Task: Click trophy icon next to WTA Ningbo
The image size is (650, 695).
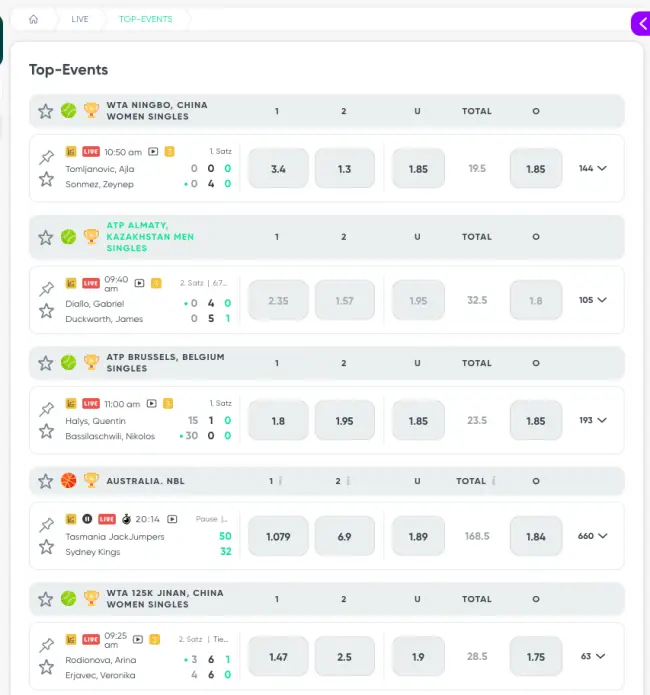Action: (91, 111)
